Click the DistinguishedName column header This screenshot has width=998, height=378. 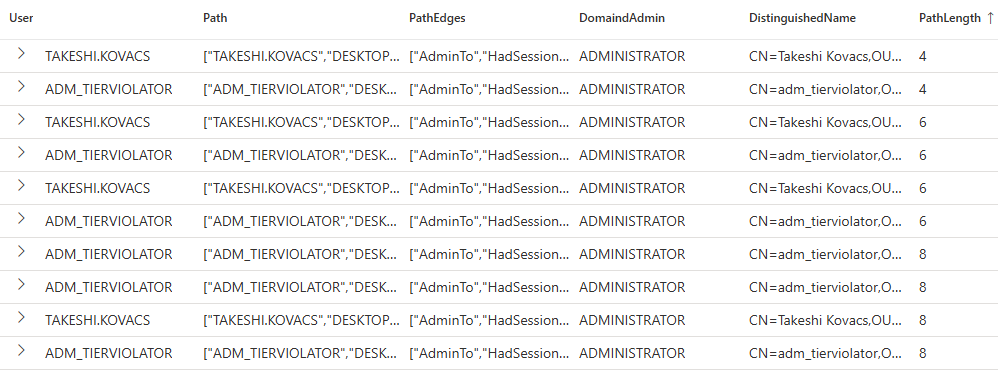coord(802,18)
